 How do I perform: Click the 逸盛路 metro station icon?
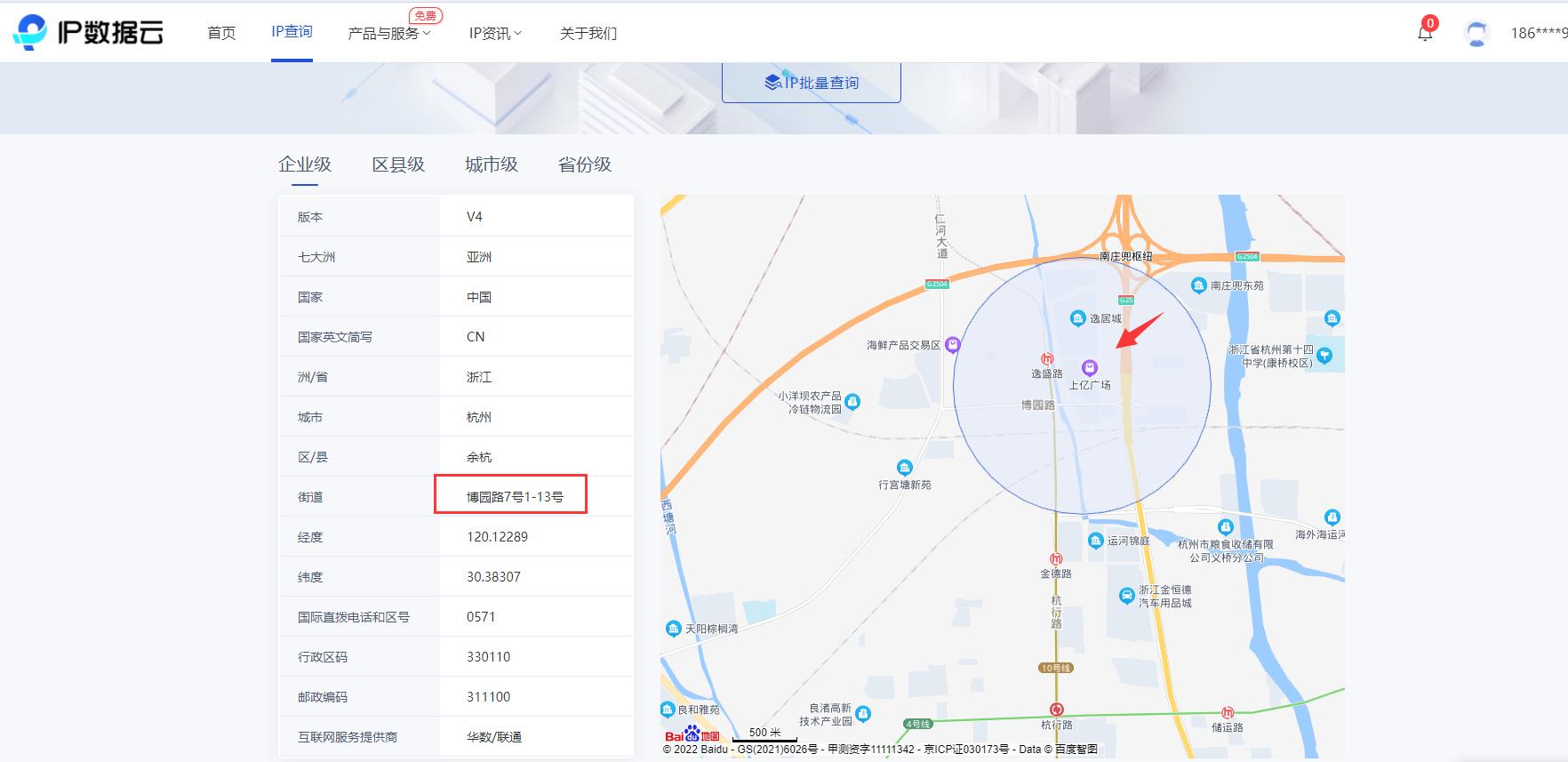[x=1047, y=358]
